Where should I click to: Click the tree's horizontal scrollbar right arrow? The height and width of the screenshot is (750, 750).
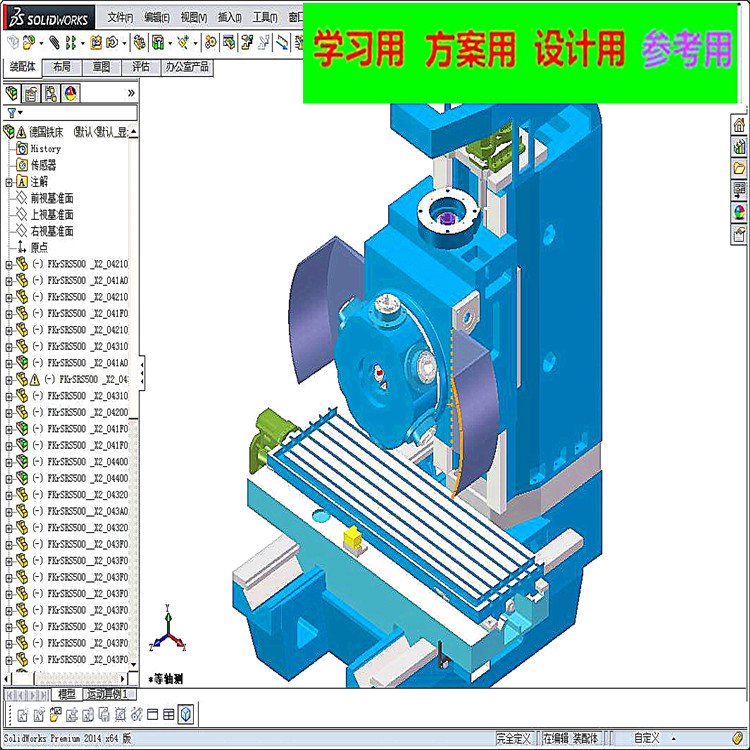[x=122, y=678]
